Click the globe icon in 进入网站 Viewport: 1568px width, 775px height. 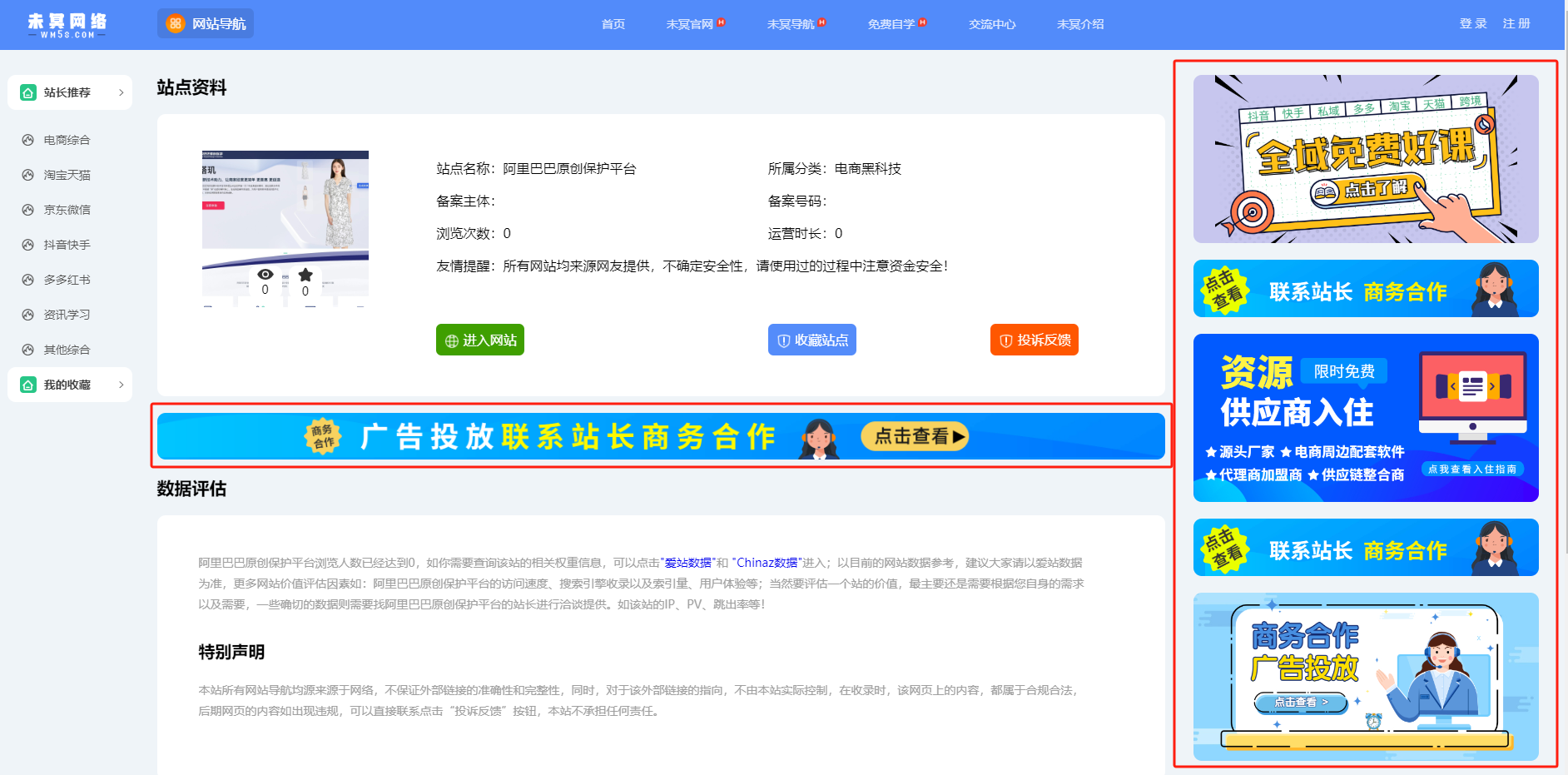pyautogui.click(x=452, y=340)
